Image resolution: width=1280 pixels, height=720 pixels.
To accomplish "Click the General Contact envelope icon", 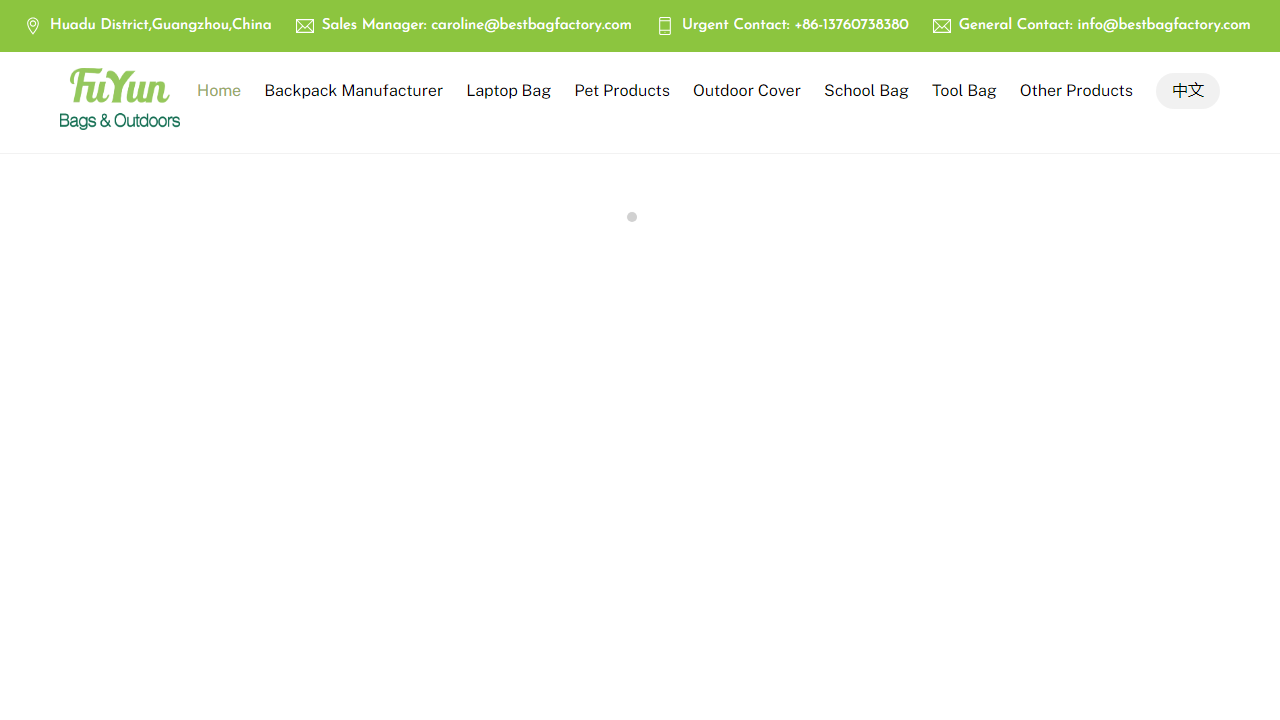I will 942,26.
